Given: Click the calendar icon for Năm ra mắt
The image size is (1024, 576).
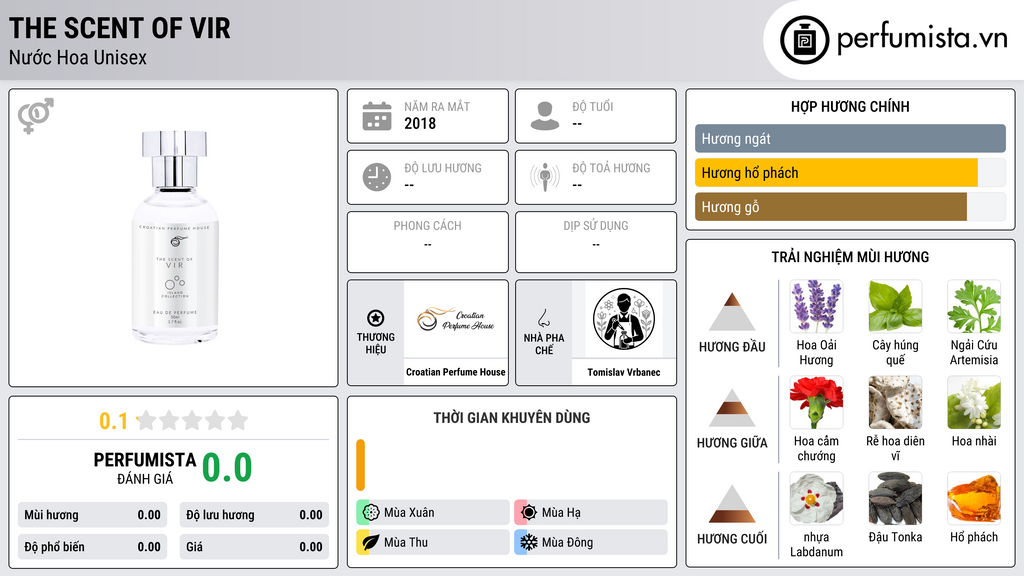Looking at the screenshot, I should point(377,116).
